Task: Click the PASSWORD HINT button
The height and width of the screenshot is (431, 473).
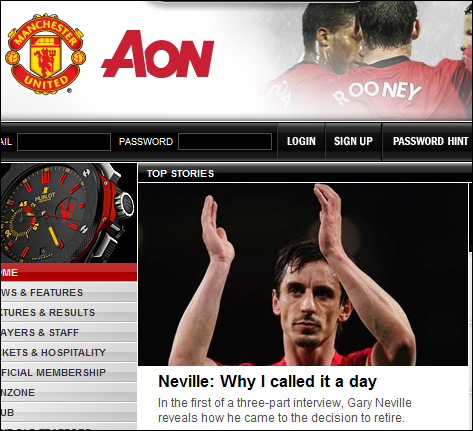Action: (430, 141)
